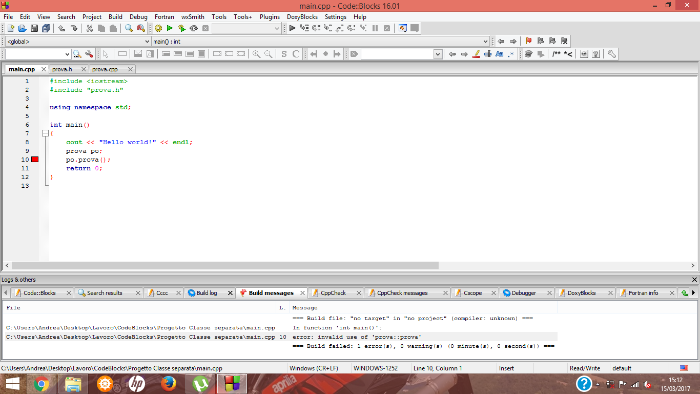Image resolution: width=700 pixels, height=394 pixels.
Task: Switch to the prova.cpp editor tab
Action: coord(105,69)
